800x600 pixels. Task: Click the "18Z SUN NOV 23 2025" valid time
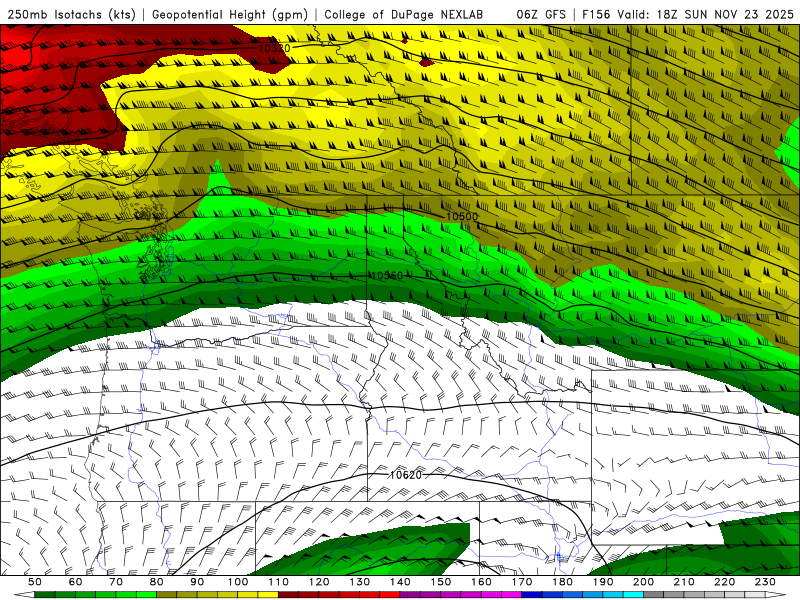[x=726, y=15]
